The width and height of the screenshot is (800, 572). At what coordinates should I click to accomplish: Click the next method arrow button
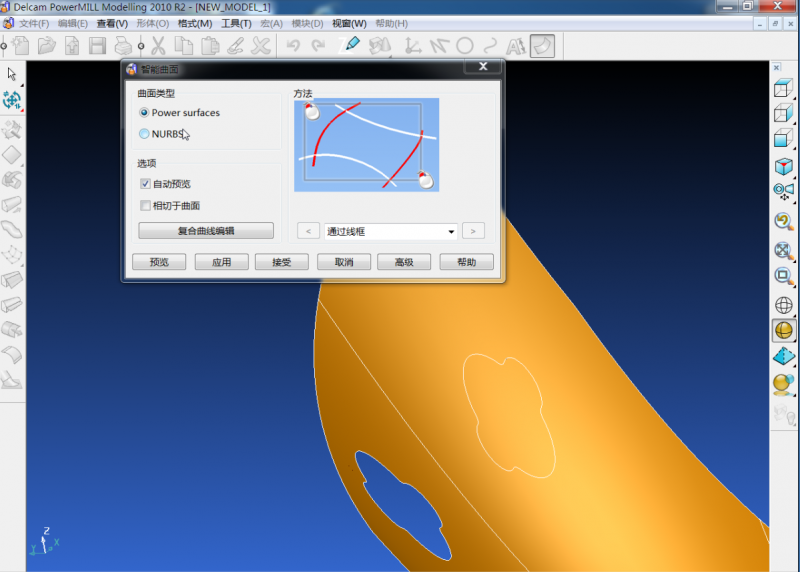[x=473, y=232]
